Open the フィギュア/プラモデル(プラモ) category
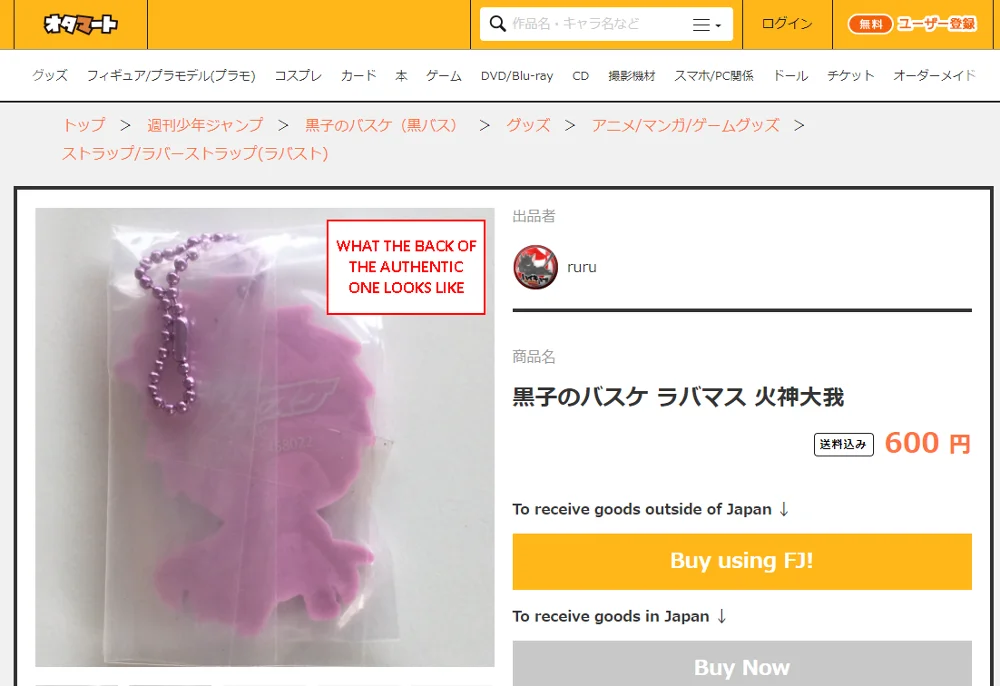The width and height of the screenshot is (1000, 686). 171,75
